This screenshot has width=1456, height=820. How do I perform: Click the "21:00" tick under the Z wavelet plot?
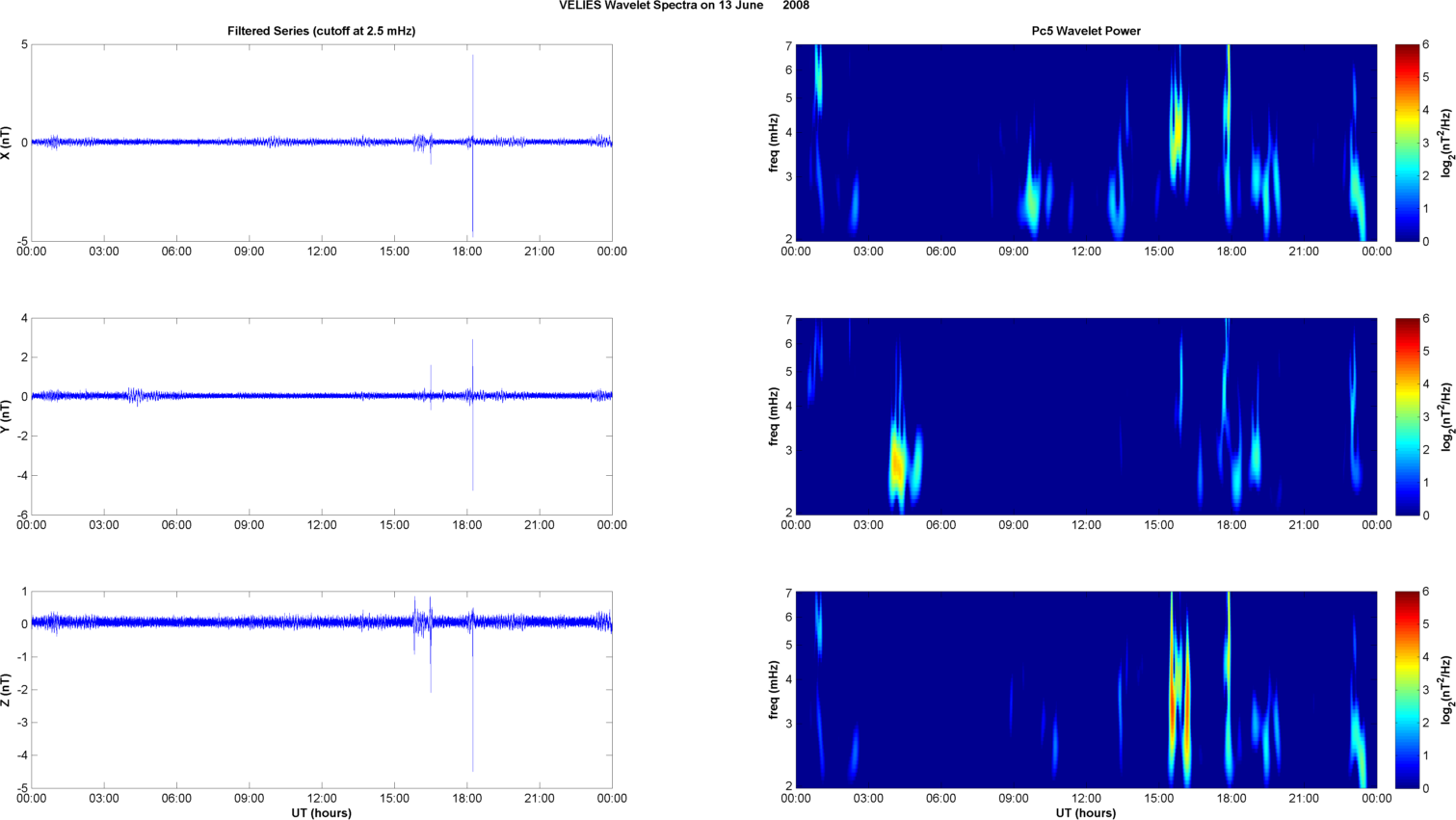1304,799
